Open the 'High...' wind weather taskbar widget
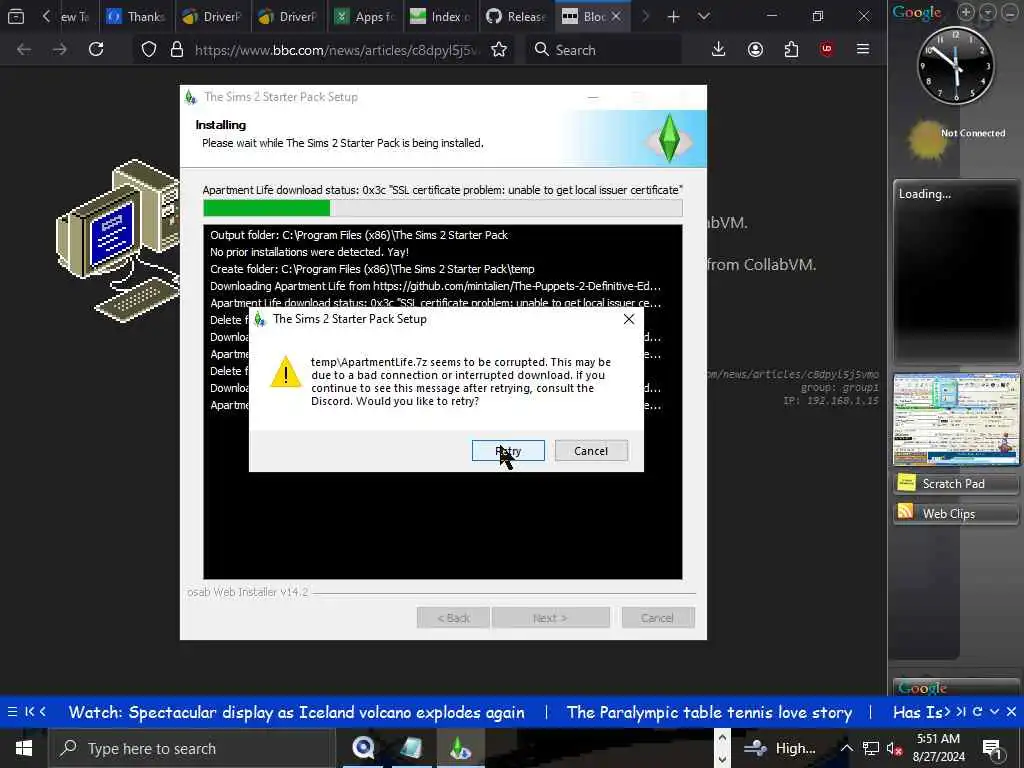1024x768 pixels. (x=780, y=748)
